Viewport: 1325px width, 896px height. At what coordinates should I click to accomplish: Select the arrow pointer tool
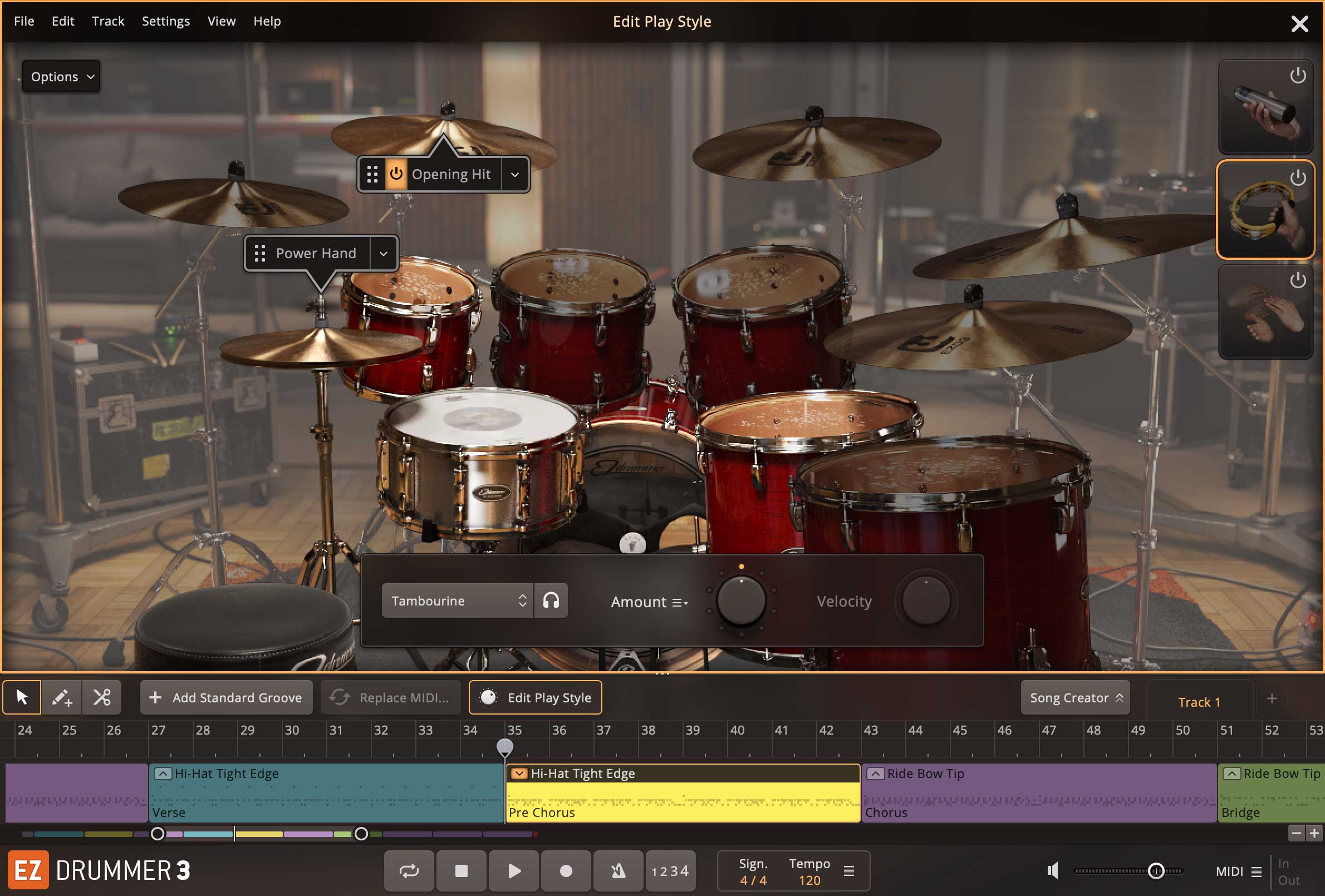point(22,697)
